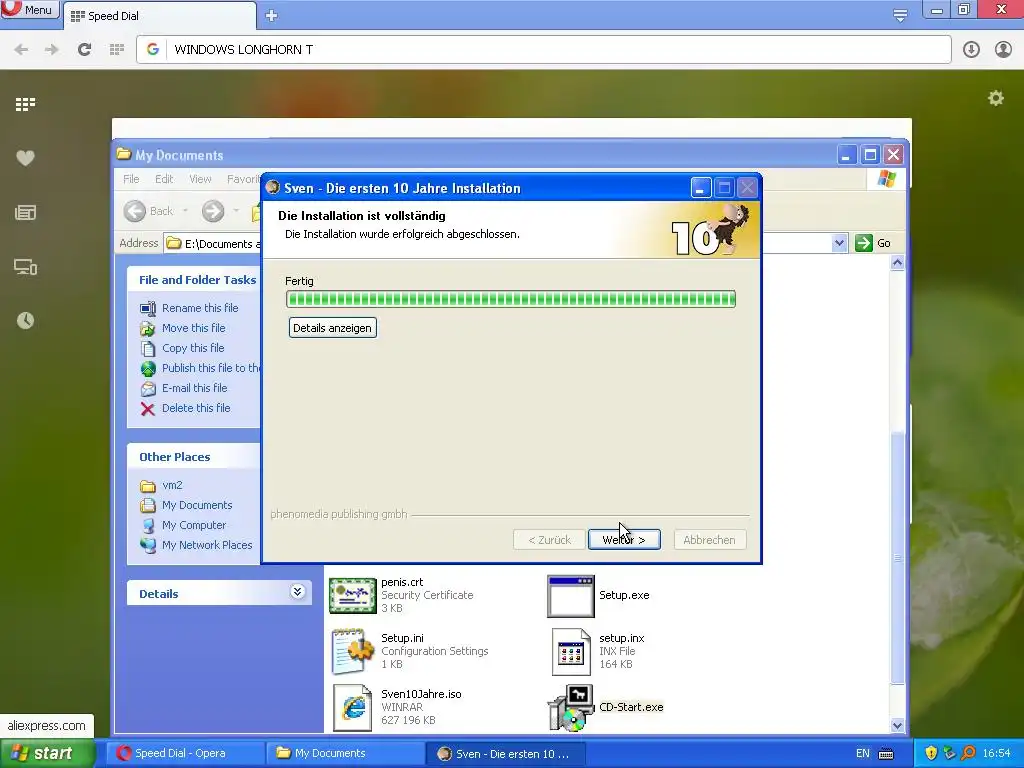Screen dimensions: 1024x768
Task: Open View menu in My Documents
Action: (x=200, y=179)
